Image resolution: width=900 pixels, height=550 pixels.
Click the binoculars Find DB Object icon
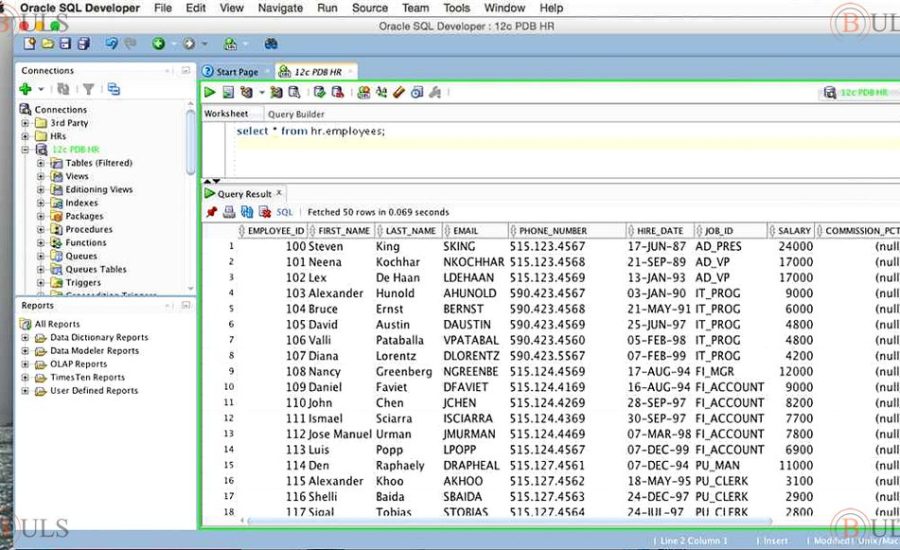pos(271,44)
